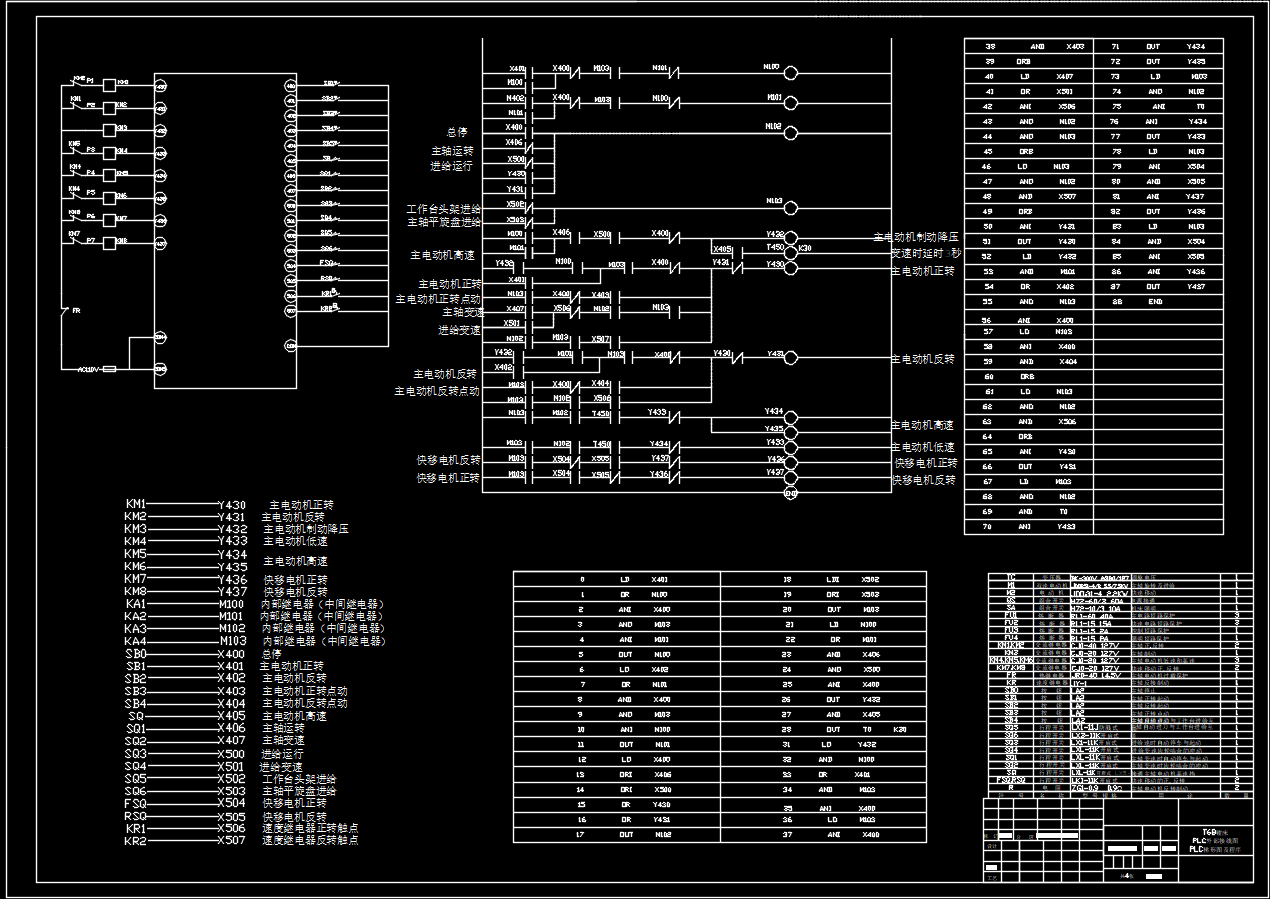
Task: Click M100 output coil circle in ladder
Action: [x=791, y=73]
